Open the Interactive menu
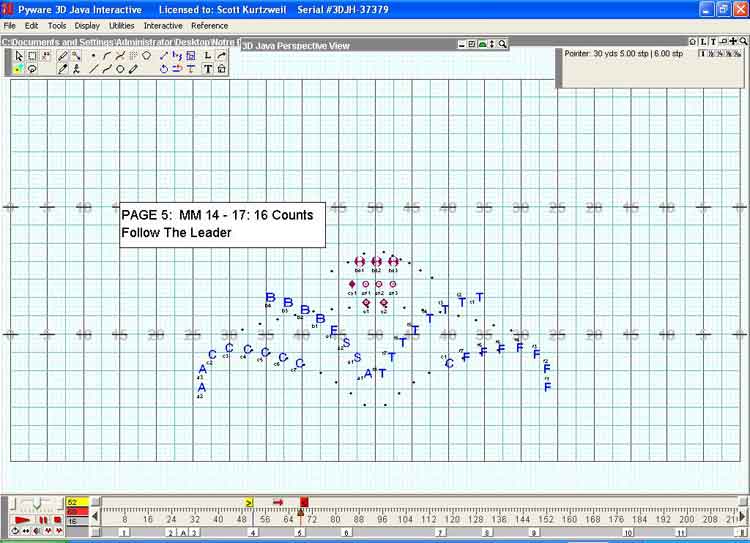750x543 pixels. coord(163,25)
